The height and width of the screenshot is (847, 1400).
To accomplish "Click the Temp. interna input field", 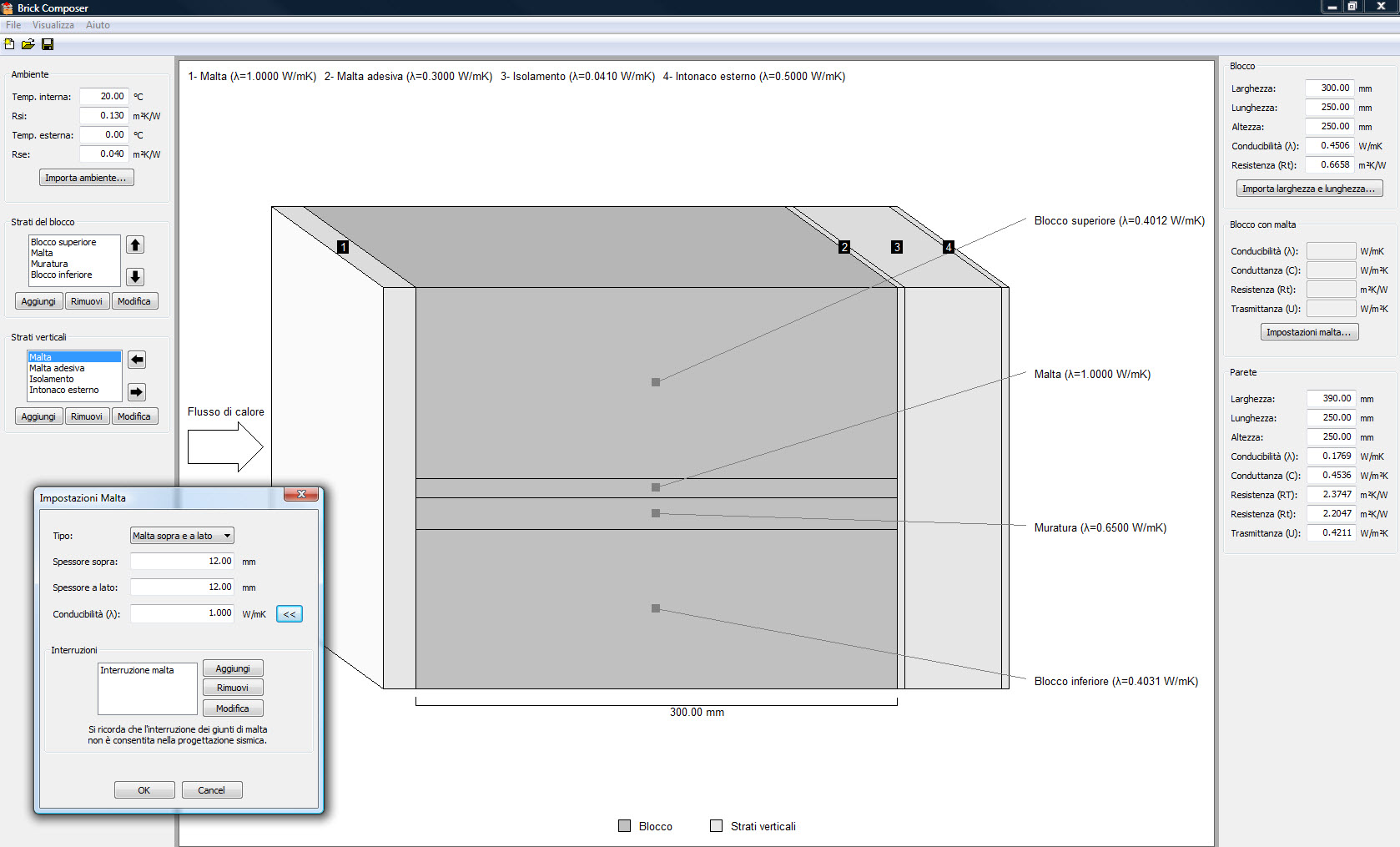I will (103, 97).
